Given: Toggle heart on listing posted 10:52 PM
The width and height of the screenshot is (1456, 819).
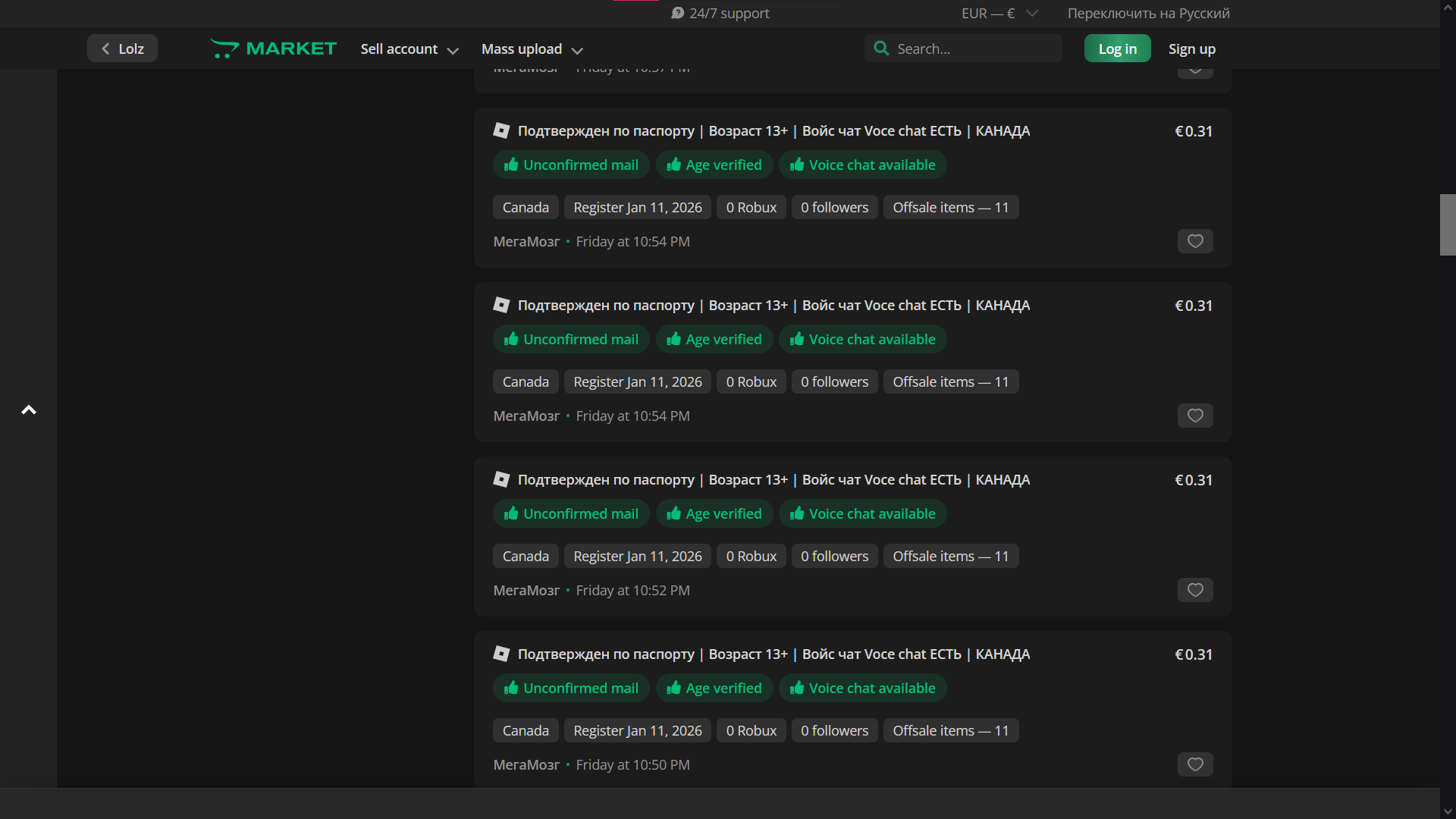Looking at the screenshot, I should (1194, 590).
